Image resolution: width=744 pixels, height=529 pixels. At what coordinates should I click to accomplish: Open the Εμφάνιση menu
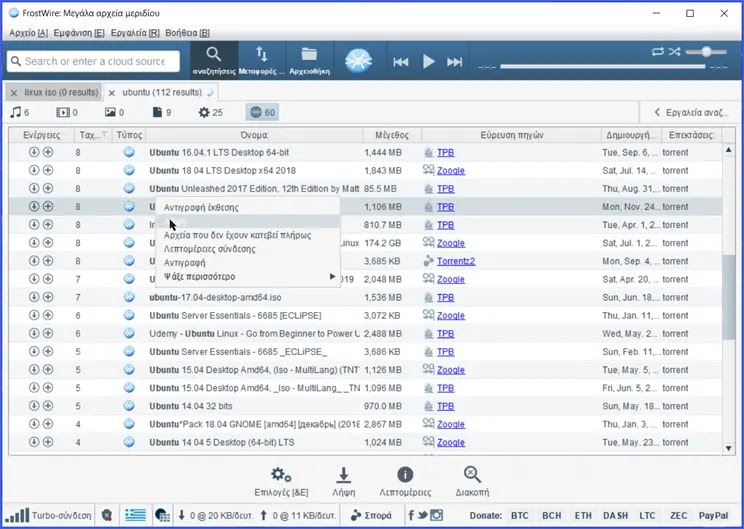[x=79, y=33]
